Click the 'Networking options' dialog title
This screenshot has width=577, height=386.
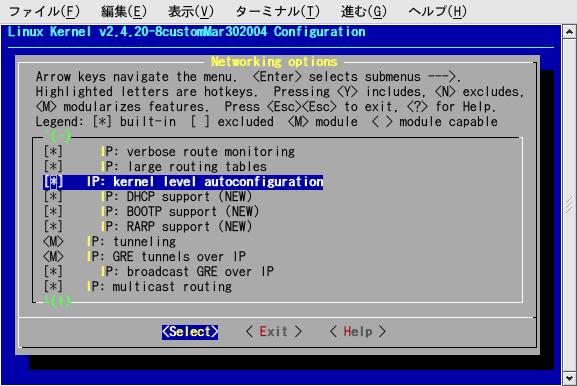tap(274, 61)
